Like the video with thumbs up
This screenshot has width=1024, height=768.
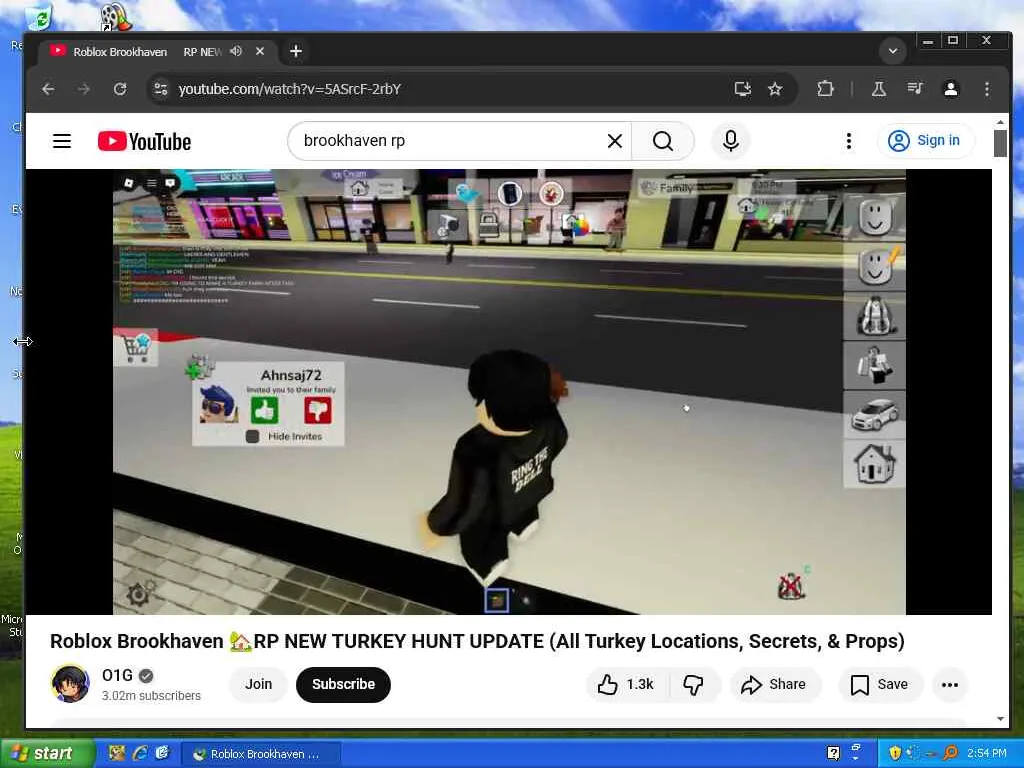tap(625, 684)
